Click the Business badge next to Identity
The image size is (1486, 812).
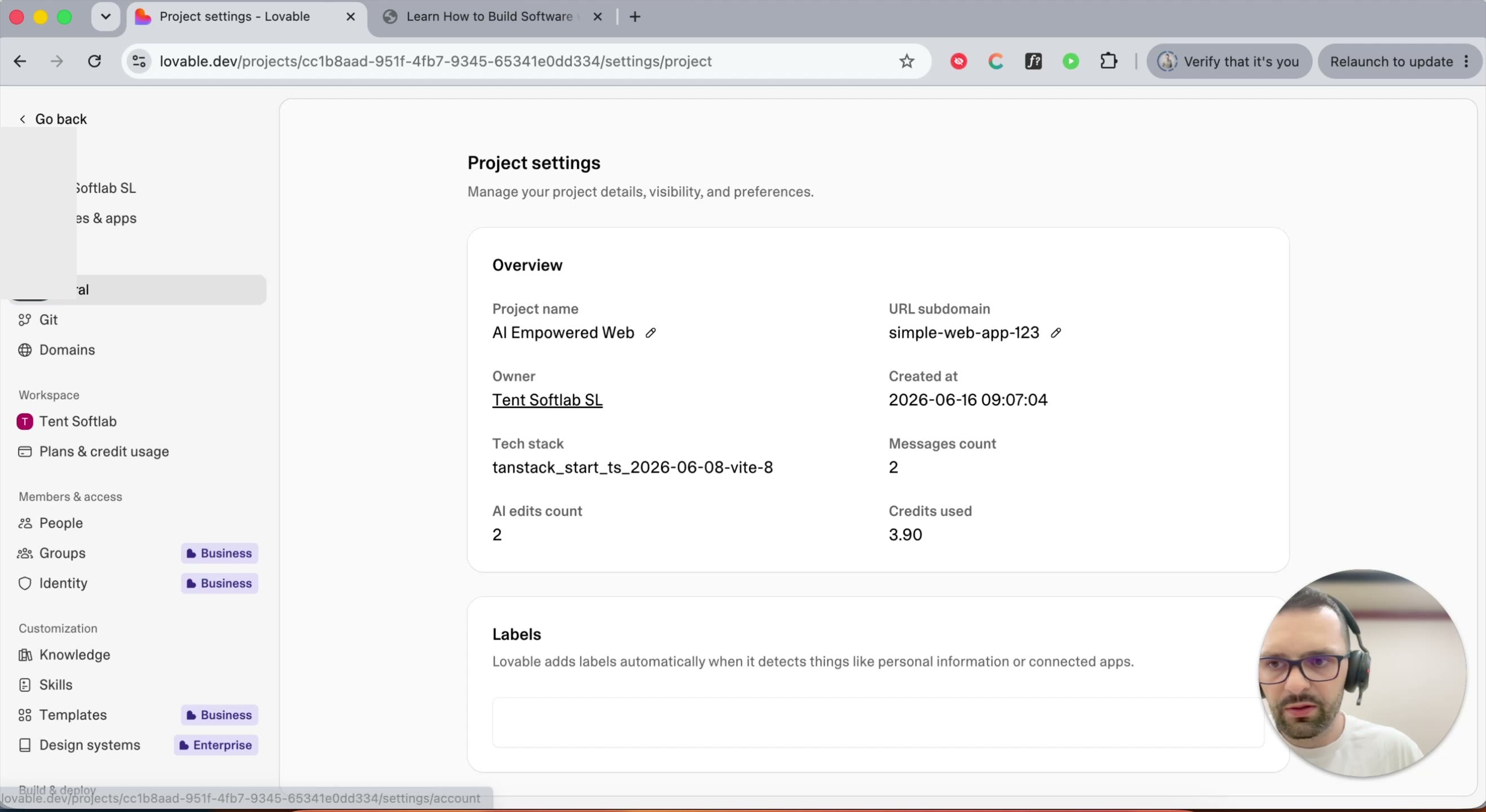(219, 583)
